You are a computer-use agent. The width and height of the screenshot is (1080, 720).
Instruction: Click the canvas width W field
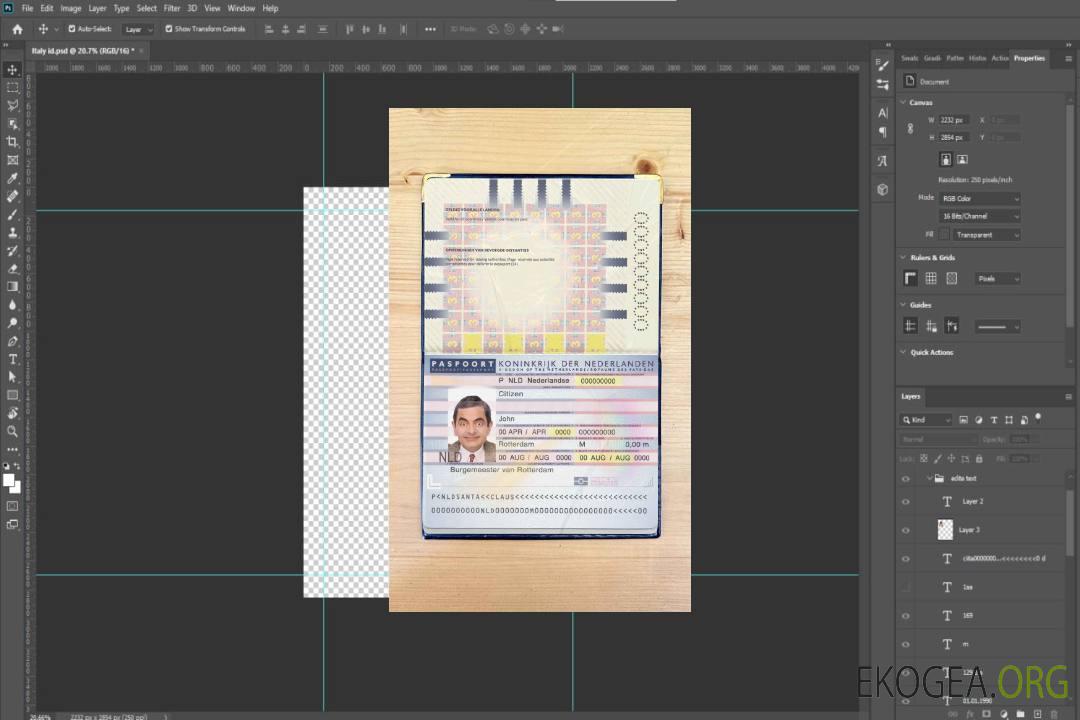[x=954, y=120]
